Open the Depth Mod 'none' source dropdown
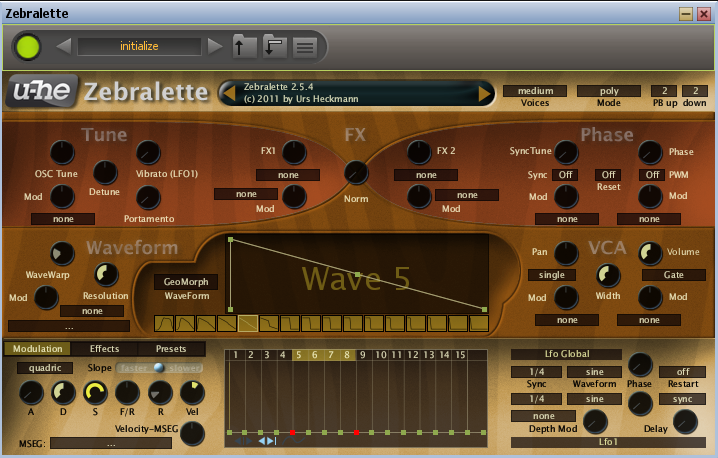The width and height of the screenshot is (718, 458). pos(544,416)
